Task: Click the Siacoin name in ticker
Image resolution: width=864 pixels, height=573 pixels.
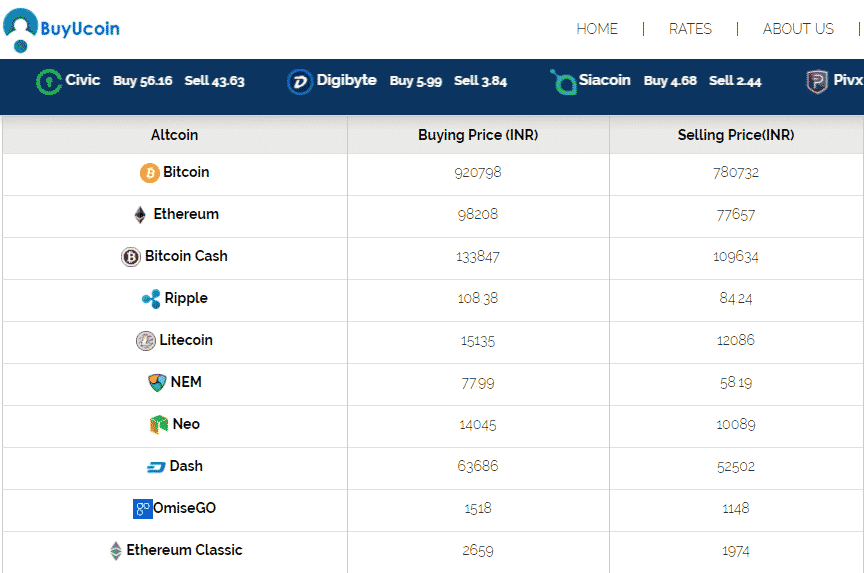Action: click(x=604, y=80)
